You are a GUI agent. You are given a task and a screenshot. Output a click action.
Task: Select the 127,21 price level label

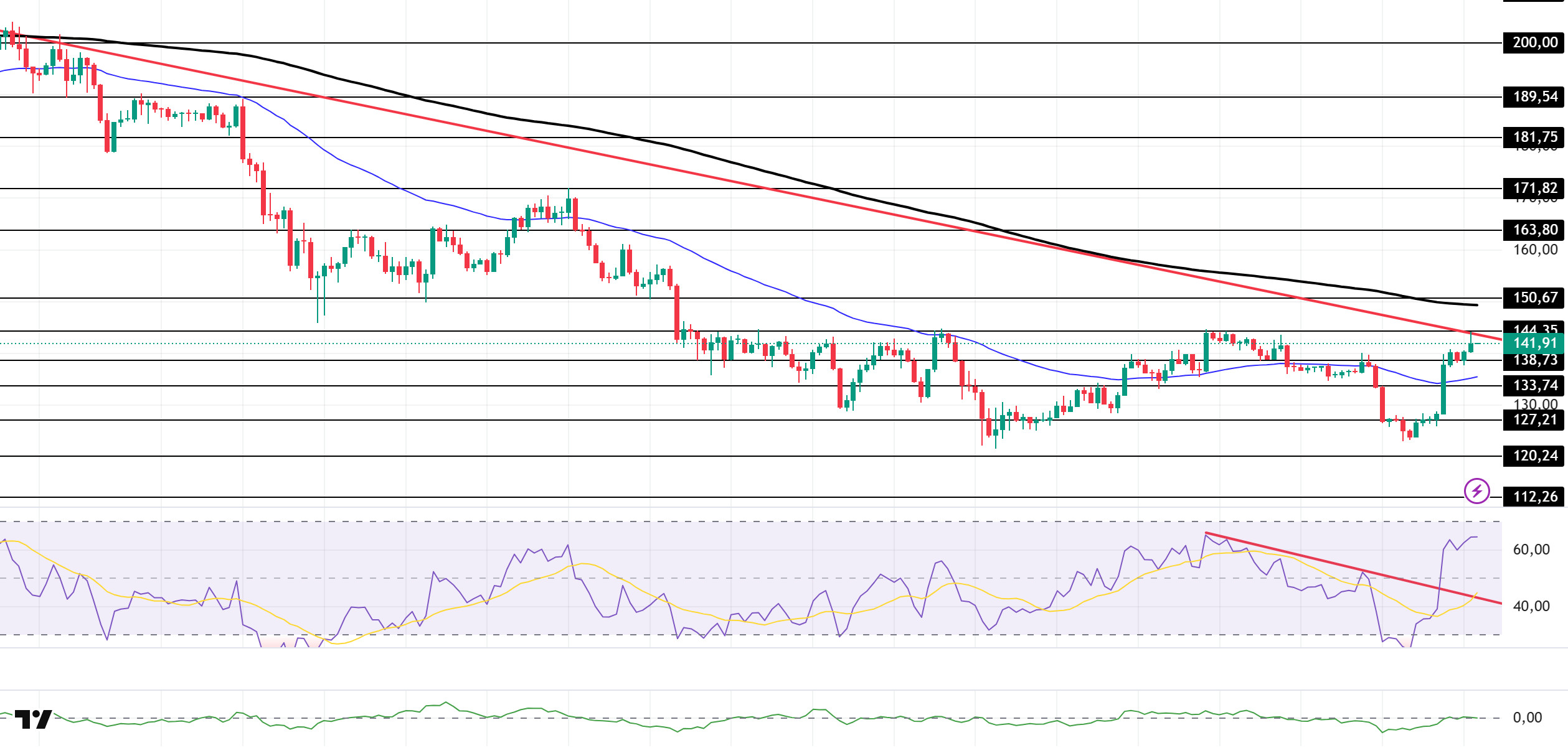(1535, 420)
